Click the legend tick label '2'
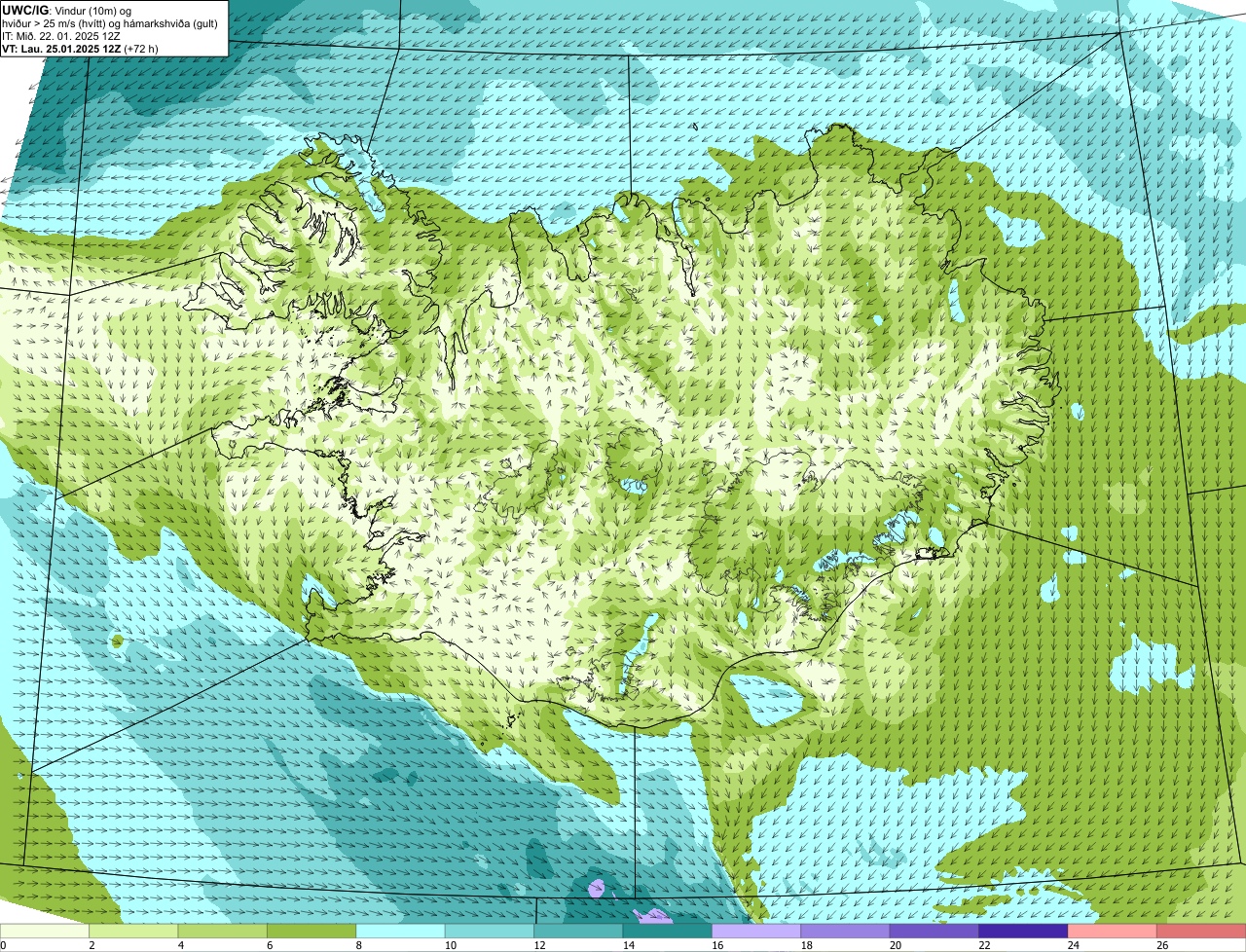This screenshot has width=1246, height=952. click(92, 945)
